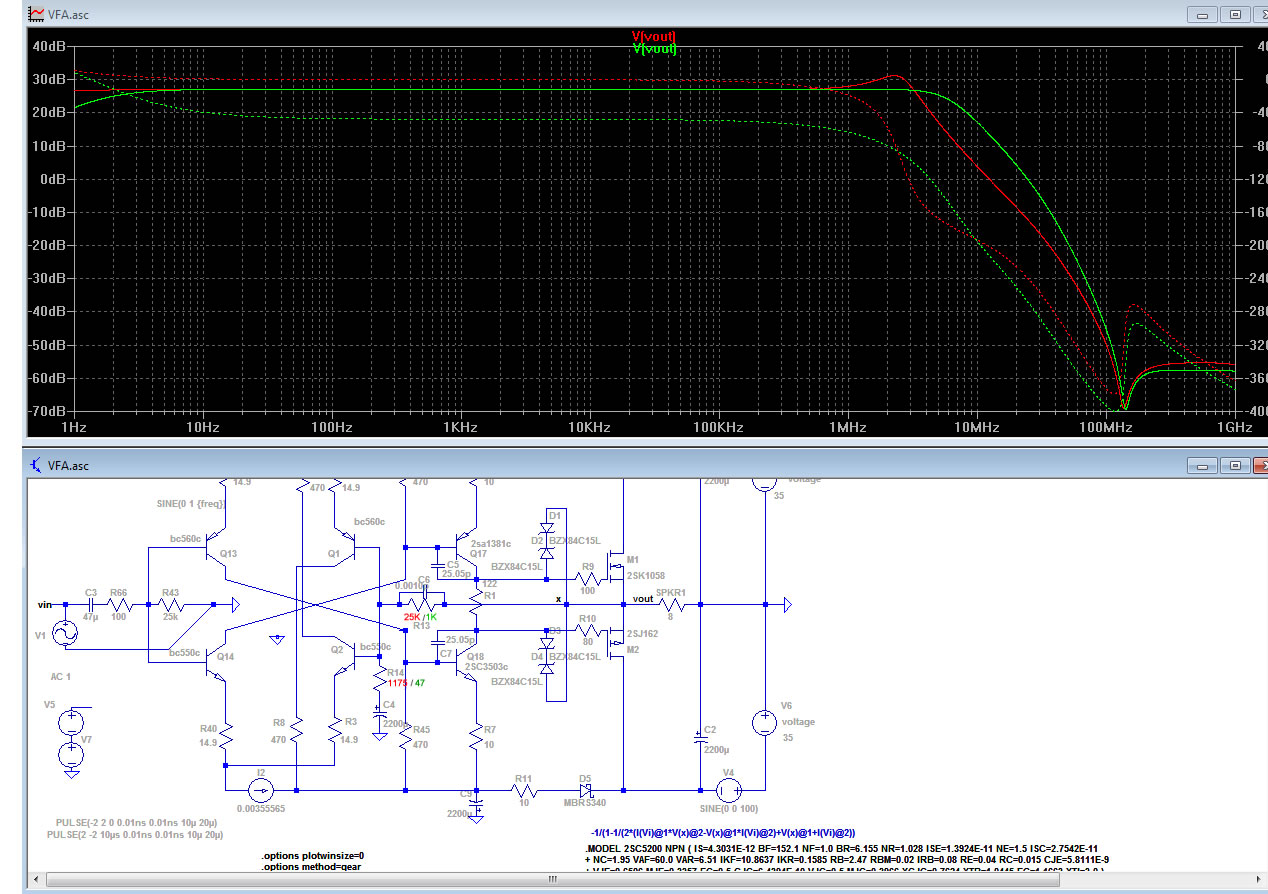Image resolution: width=1268 pixels, height=894 pixels.
Task: Select the R43 25k resistor symbol
Action: click(x=171, y=605)
